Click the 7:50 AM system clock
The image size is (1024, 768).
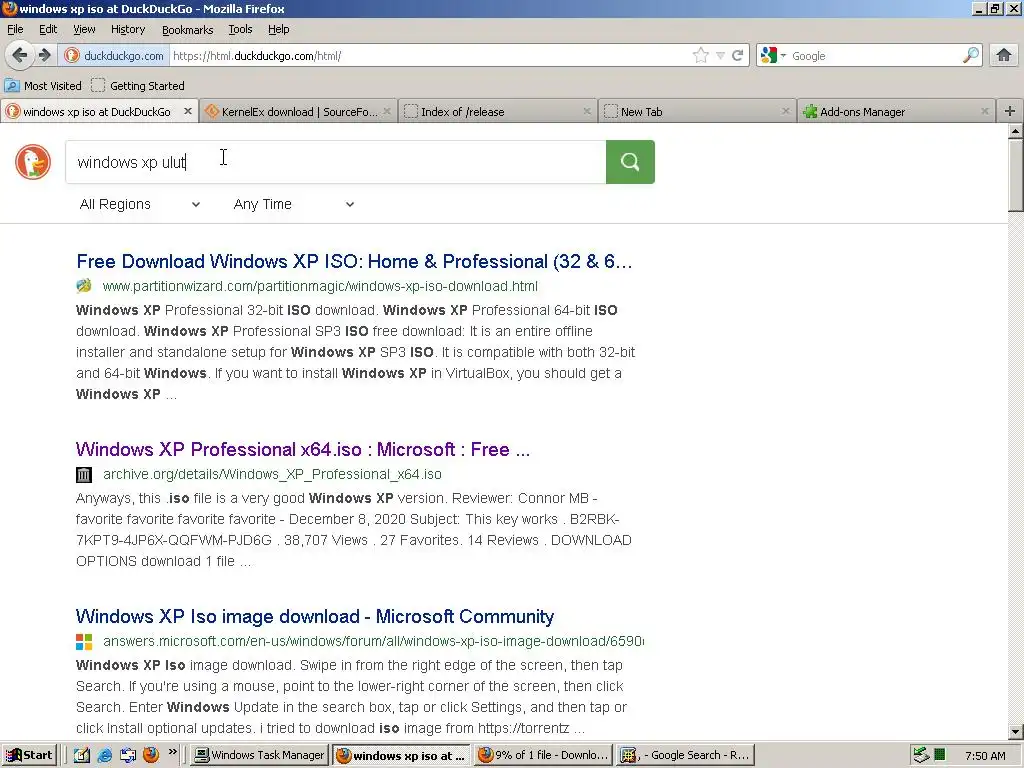pos(985,756)
